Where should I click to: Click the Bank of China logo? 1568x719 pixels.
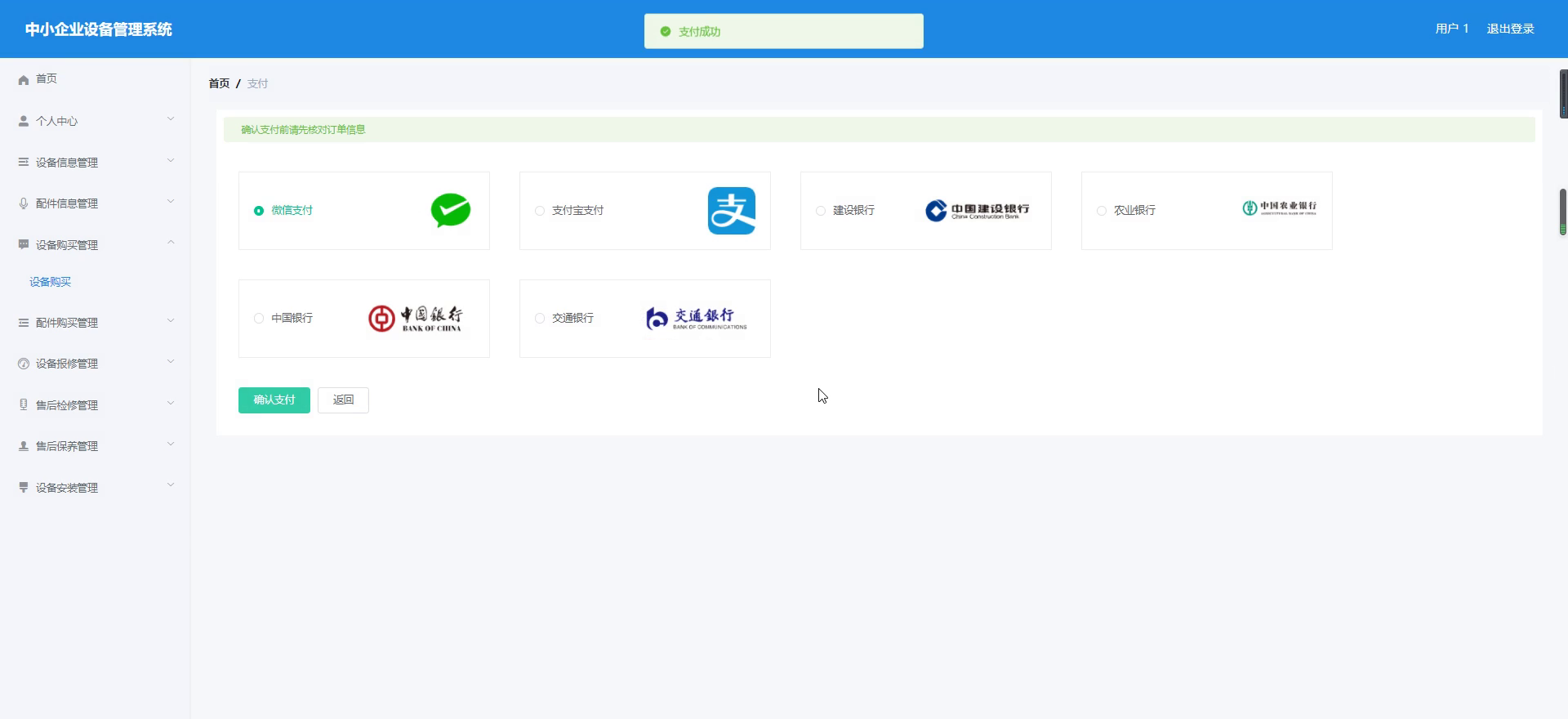[x=415, y=319]
